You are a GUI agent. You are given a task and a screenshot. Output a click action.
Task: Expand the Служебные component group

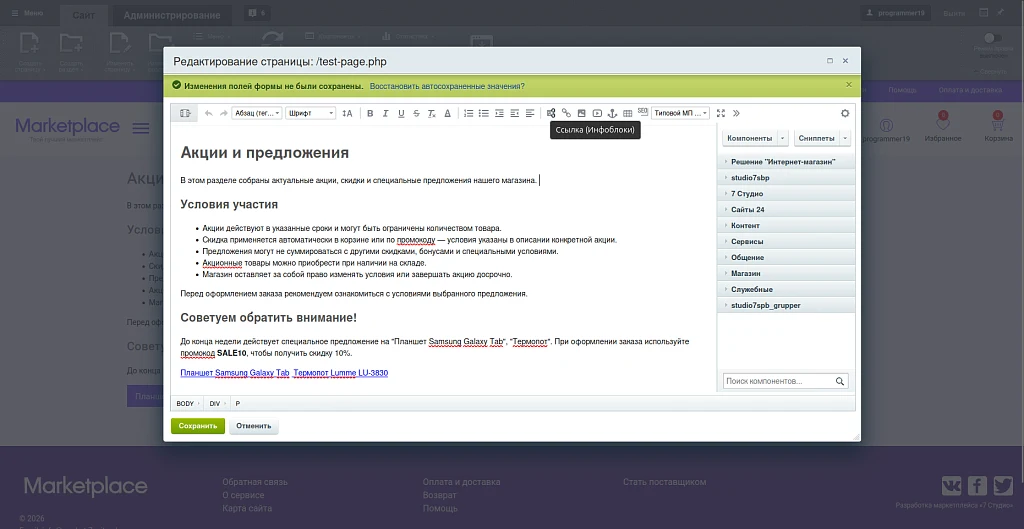786,289
